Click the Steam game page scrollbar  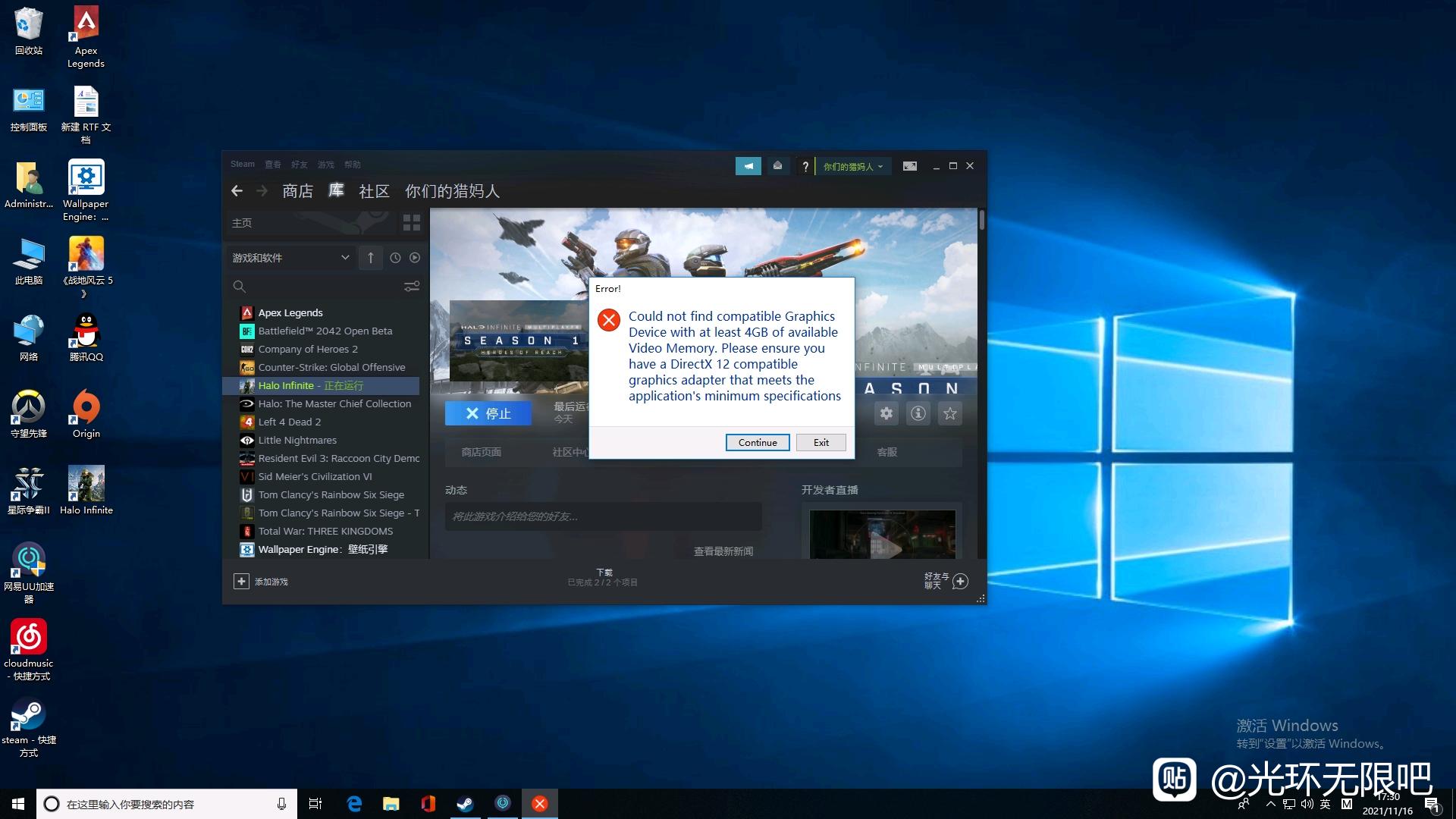pyautogui.click(x=982, y=220)
